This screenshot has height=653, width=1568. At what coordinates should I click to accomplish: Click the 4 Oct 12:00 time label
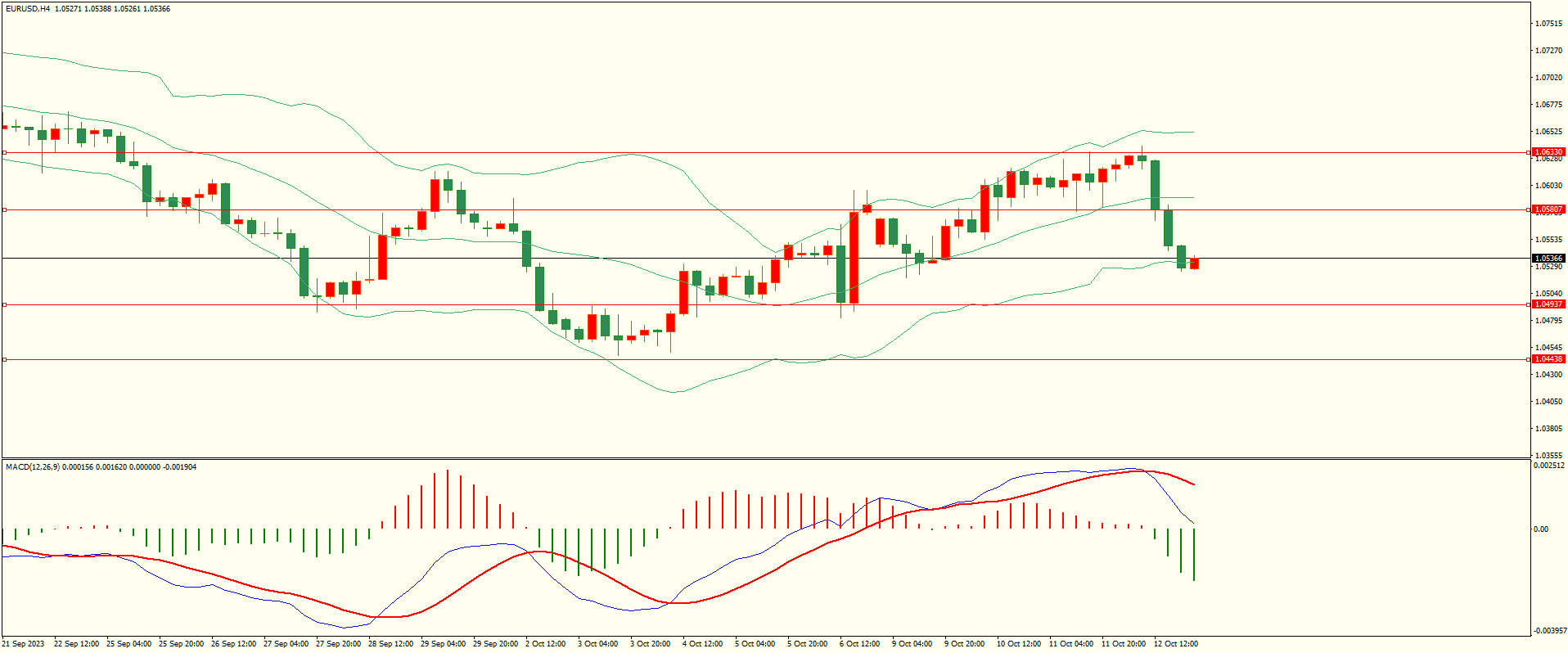tap(703, 644)
